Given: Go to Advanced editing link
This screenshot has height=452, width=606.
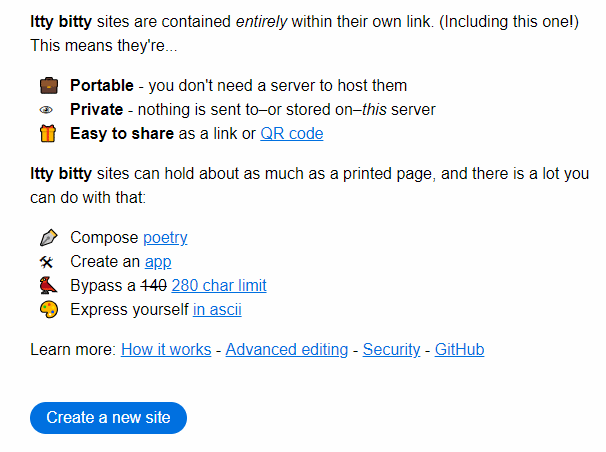Looking at the screenshot, I should pyautogui.click(x=287, y=350).
